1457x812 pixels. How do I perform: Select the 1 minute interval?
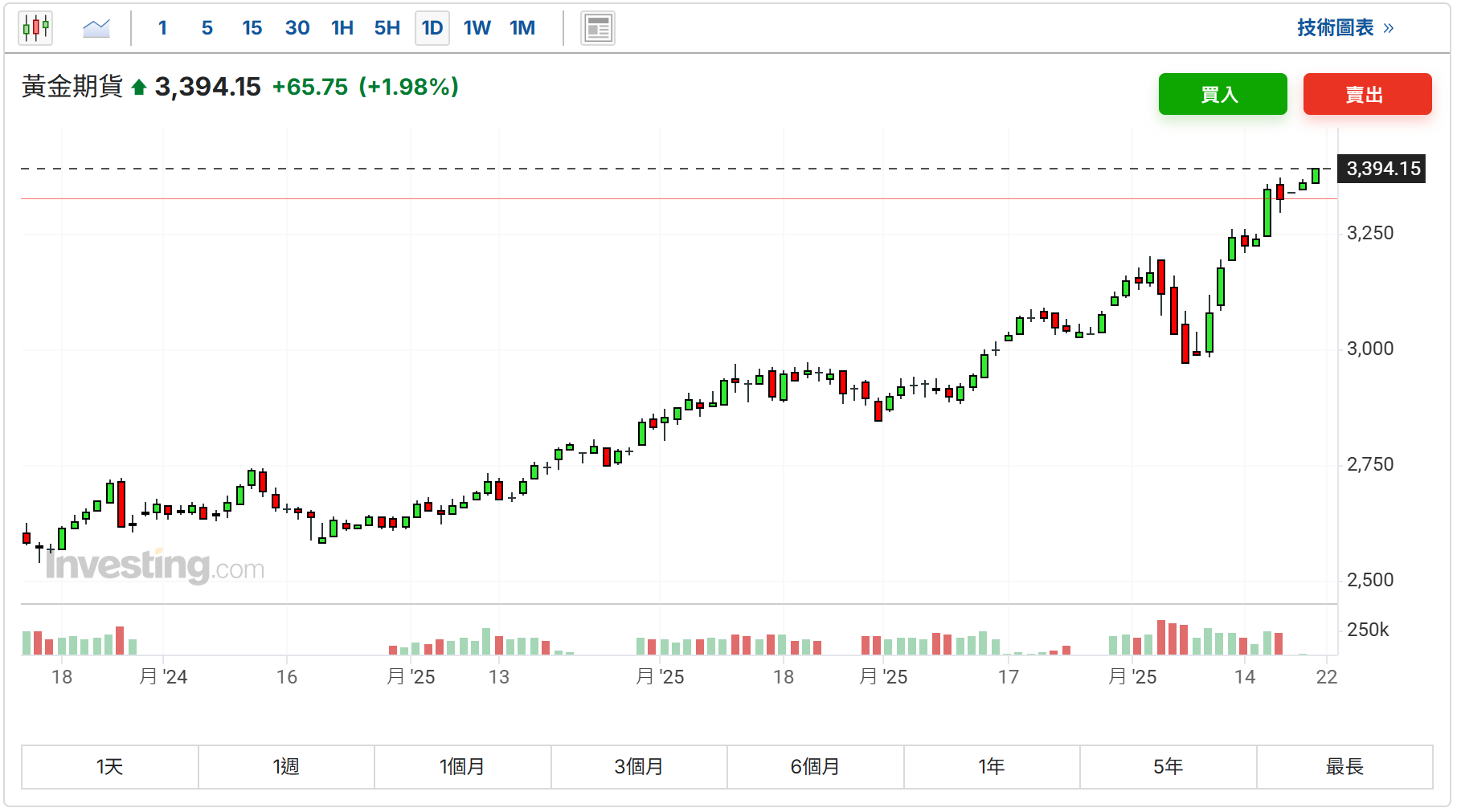click(162, 28)
